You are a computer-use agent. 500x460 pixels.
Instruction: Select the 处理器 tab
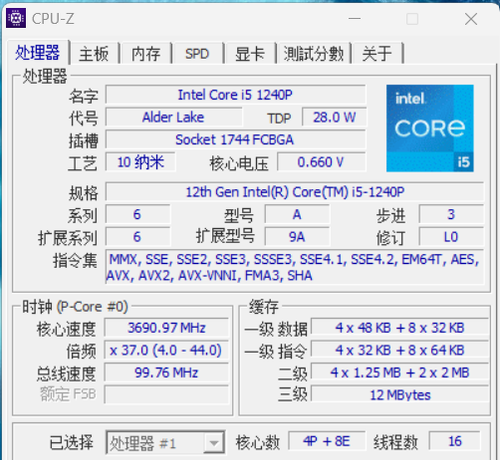point(37,52)
